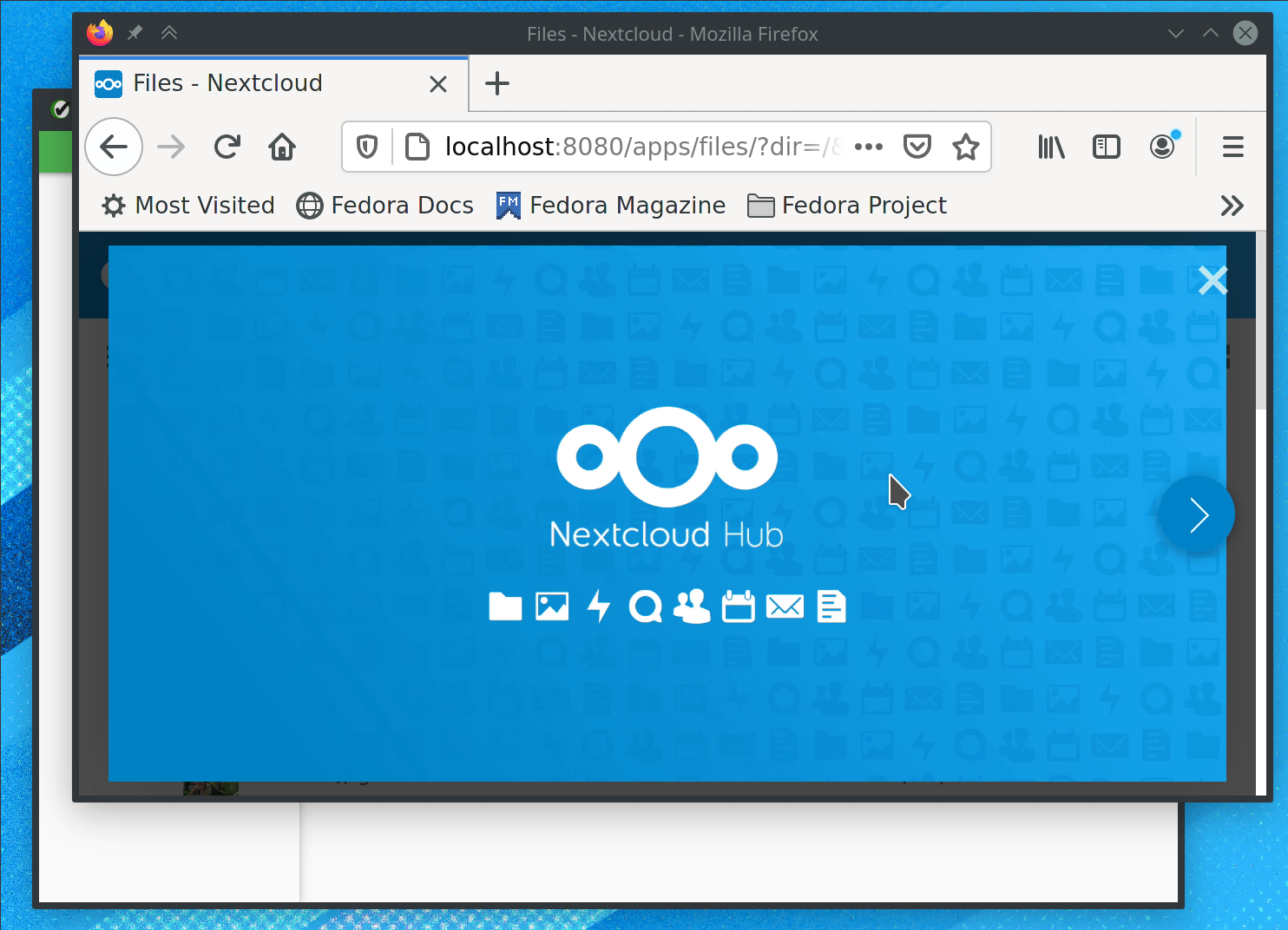Click the lightning bolt activity icon
The height and width of the screenshot is (930, 1288).
(599, 606)
